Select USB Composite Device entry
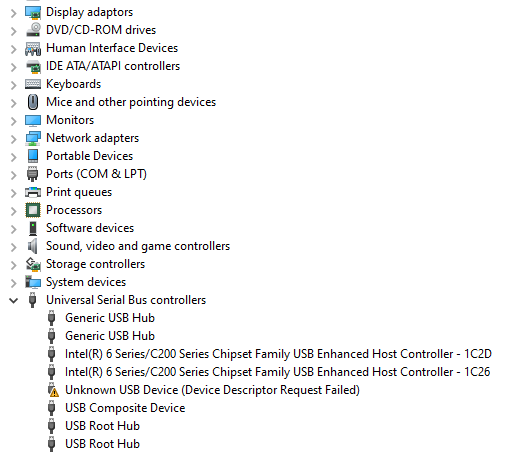 125,408
